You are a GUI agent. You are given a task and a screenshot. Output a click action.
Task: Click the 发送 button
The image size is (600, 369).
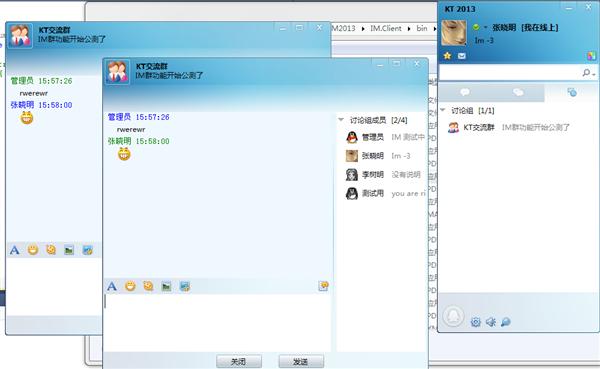pyautogui.click(x=301, y=361)
